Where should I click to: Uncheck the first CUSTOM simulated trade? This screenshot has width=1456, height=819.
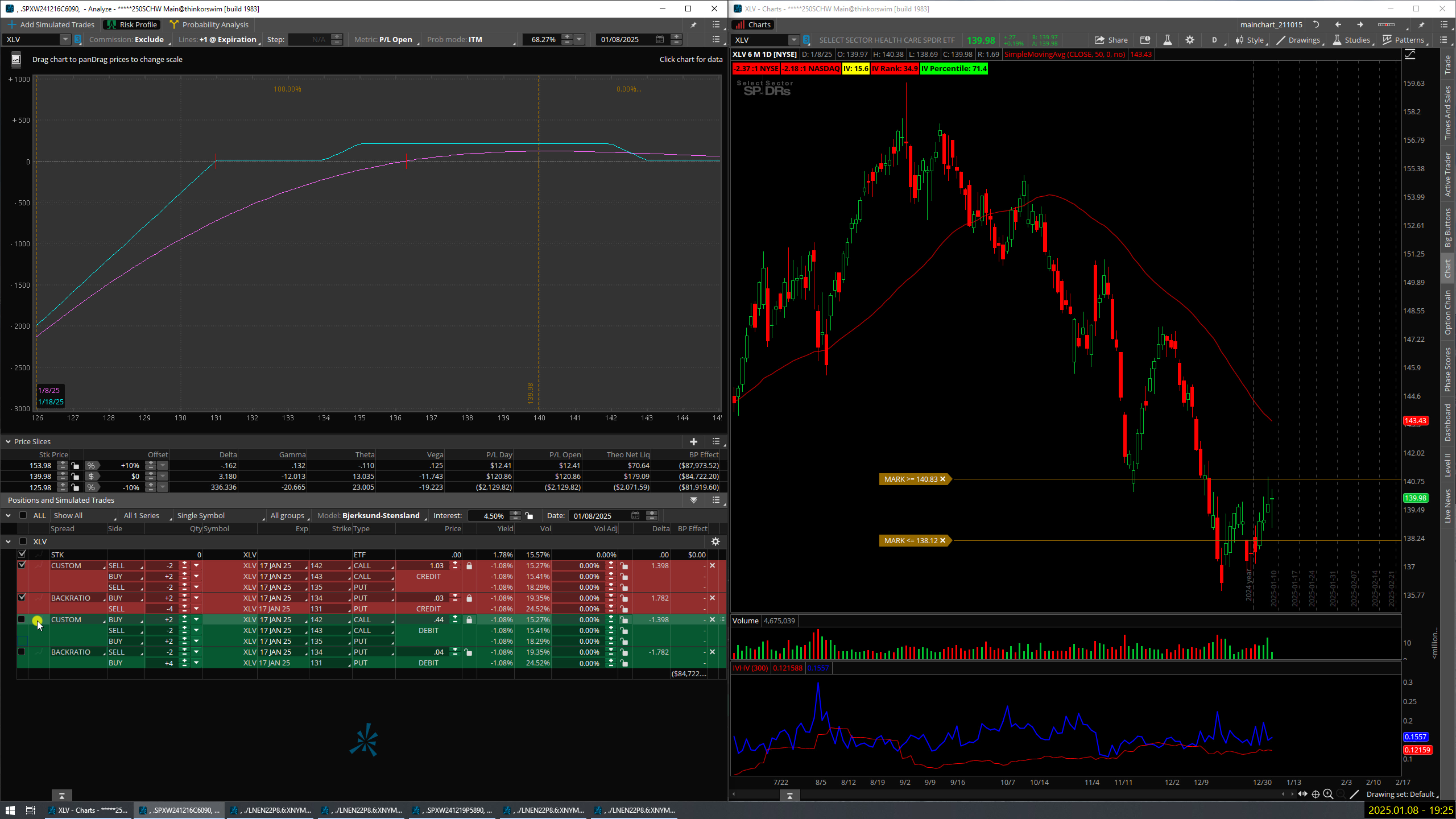(22, 565)
